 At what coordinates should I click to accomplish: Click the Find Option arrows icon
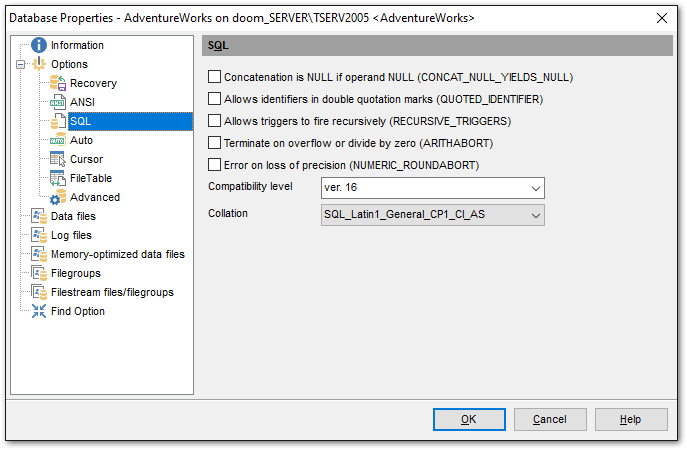[x=39, y=311]
